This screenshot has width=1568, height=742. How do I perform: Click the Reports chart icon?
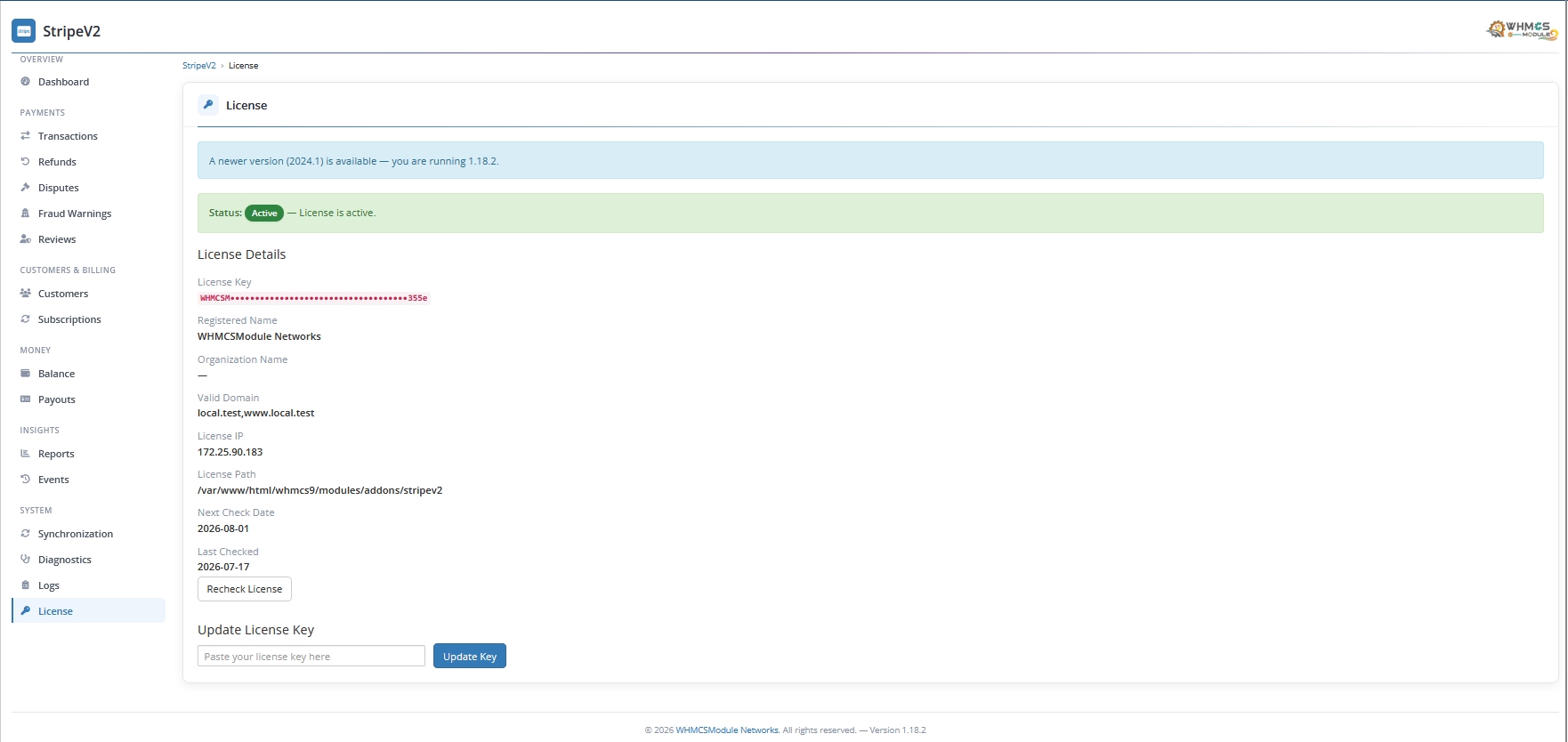pyautogui.click(x=26, y=454)
